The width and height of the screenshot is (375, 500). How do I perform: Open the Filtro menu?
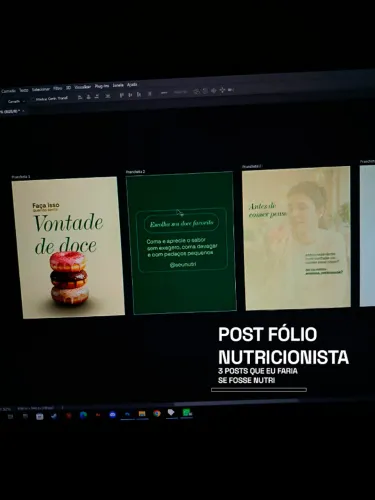click(58, 88)
